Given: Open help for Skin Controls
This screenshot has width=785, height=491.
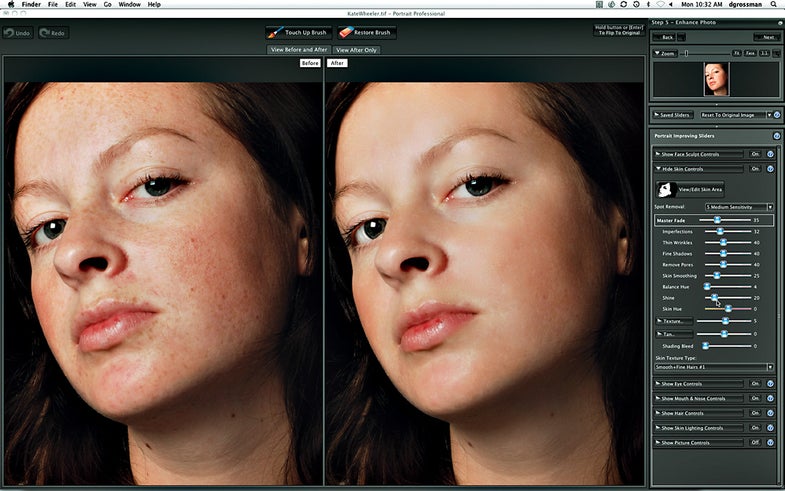Looking at the screenshot, I should pyautogui.click(x=770, y=169).
